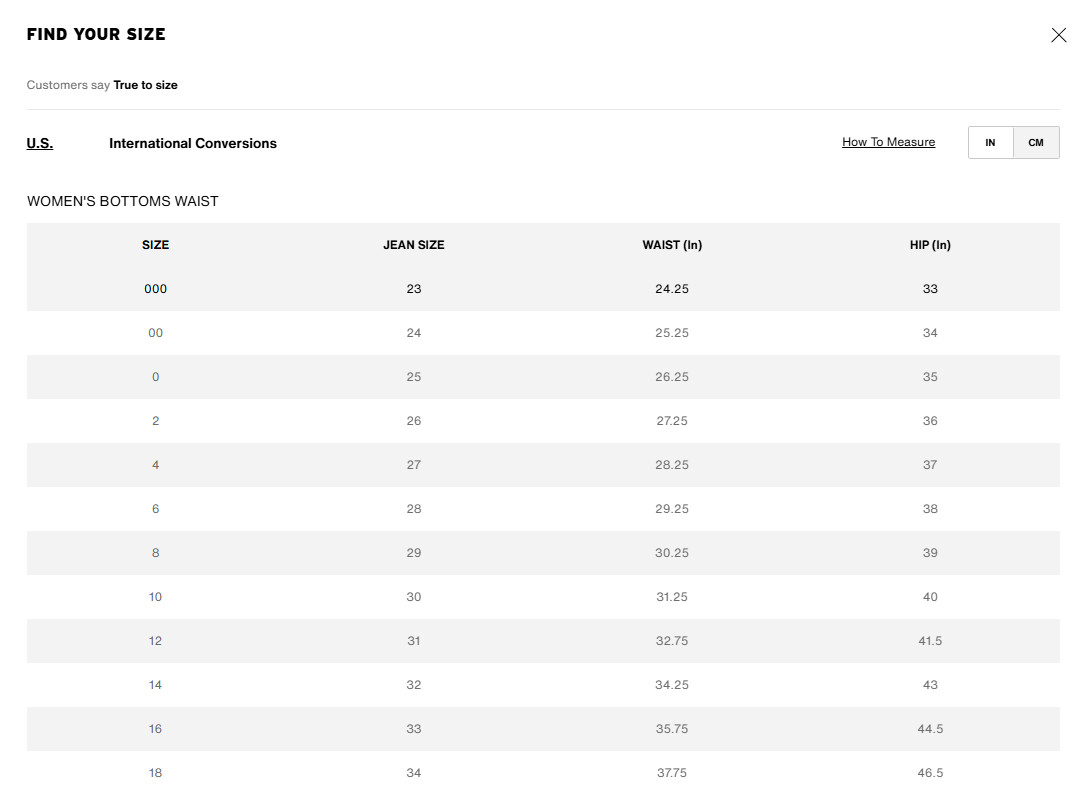Click the HIP (In) column header
1074x804 pixels.
point(930,245)
